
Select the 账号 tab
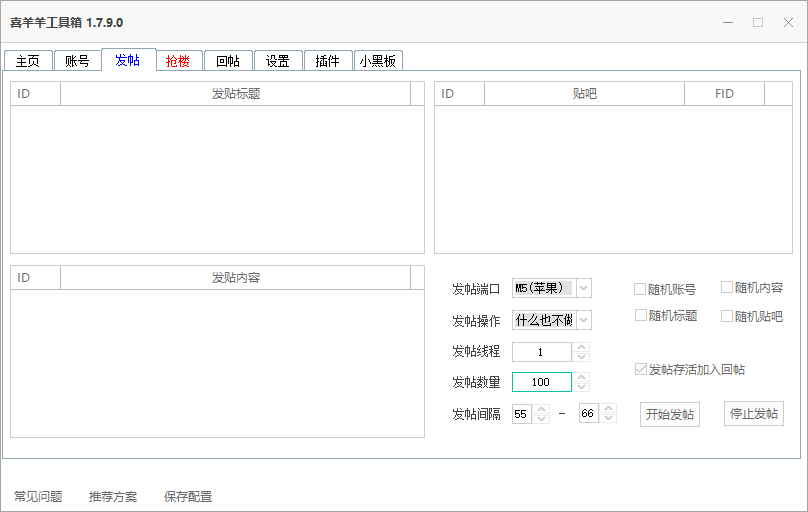tap(77, 61)
